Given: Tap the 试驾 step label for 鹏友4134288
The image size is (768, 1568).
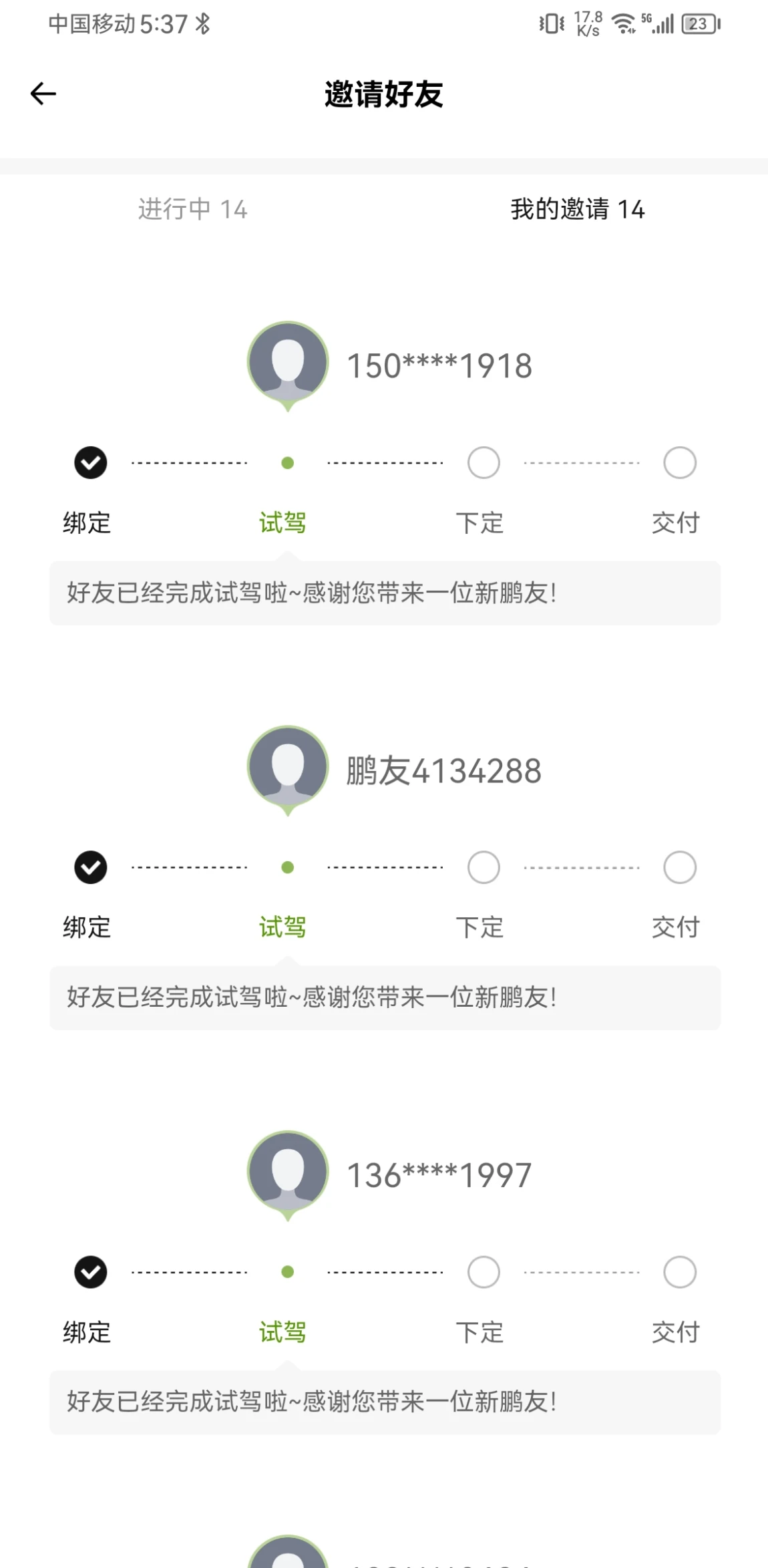Looking at the screenshot, I should click(282, 927).
